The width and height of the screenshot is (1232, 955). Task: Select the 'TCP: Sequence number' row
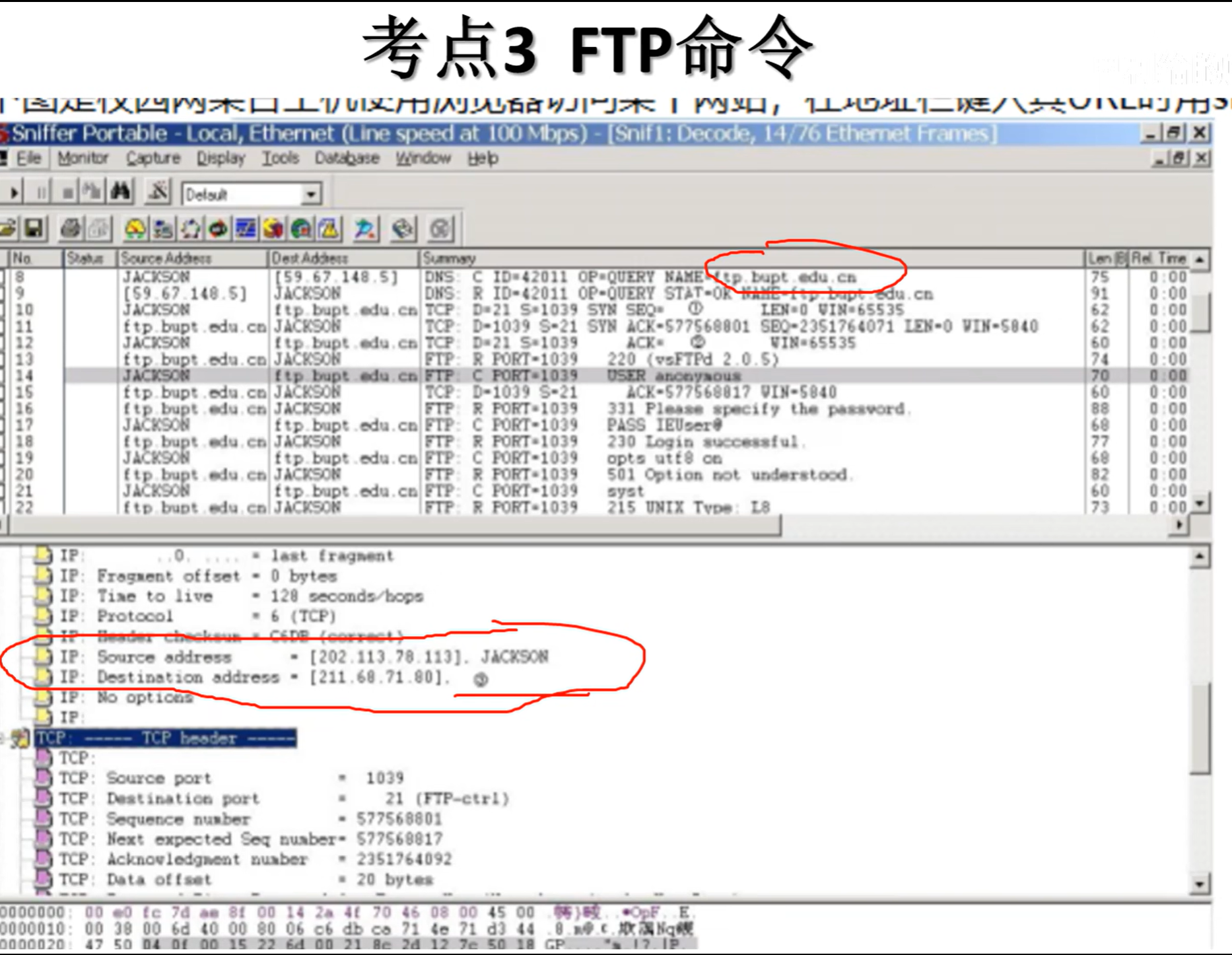coord(251,819)
